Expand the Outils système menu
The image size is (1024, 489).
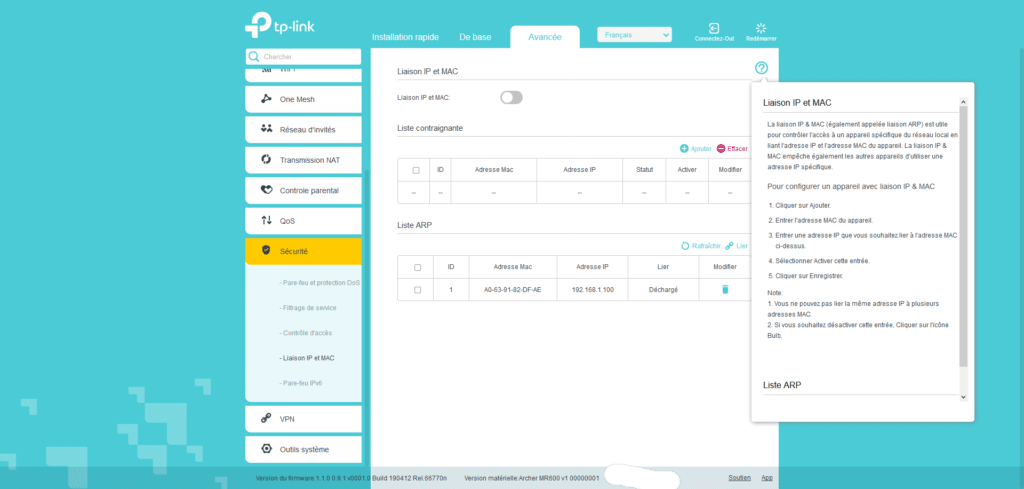(303, 449)
